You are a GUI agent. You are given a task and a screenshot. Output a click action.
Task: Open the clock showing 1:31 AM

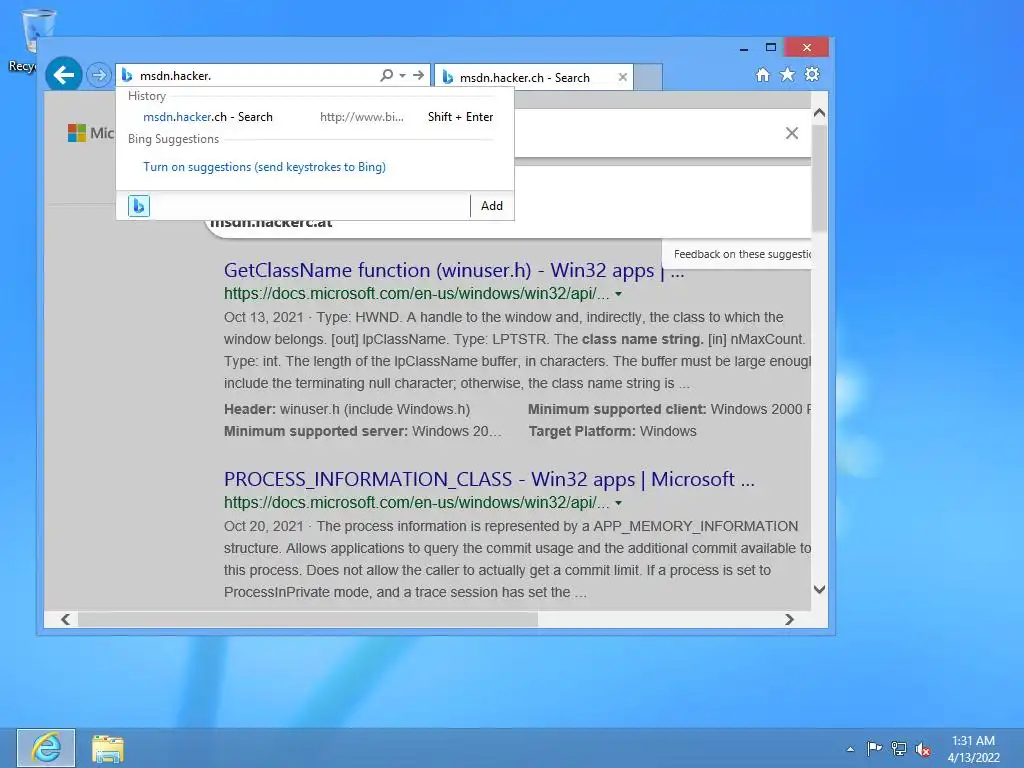[x=973, y=749]
